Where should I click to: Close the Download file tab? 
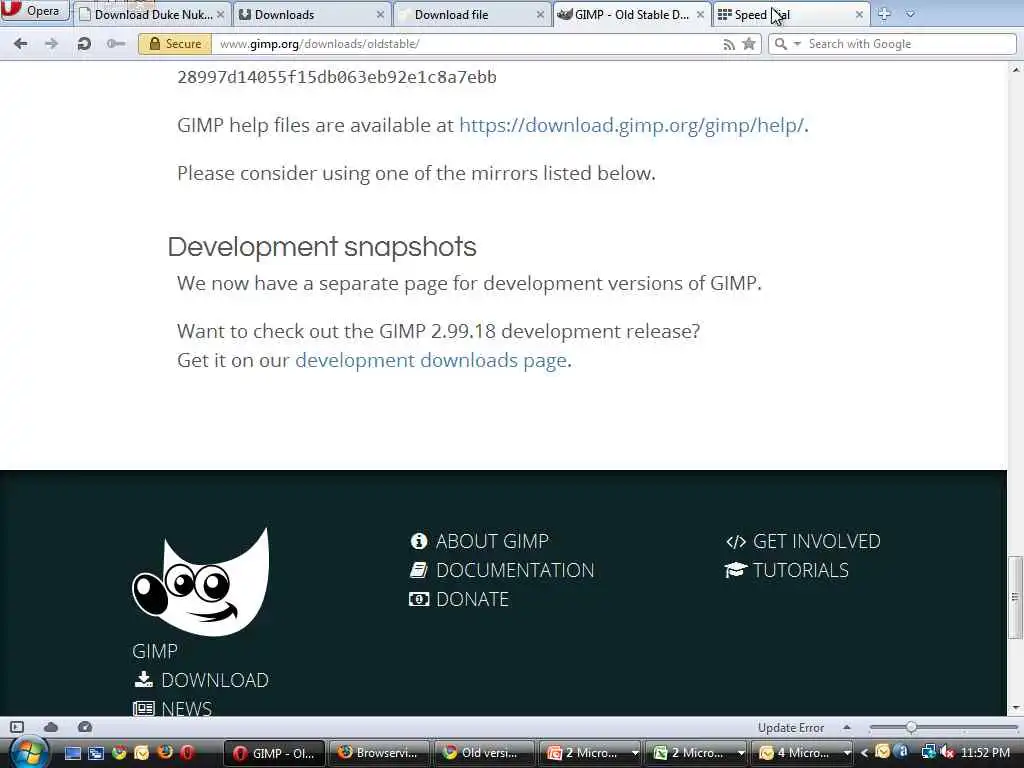pyautogui.click(x=540, y=14)
